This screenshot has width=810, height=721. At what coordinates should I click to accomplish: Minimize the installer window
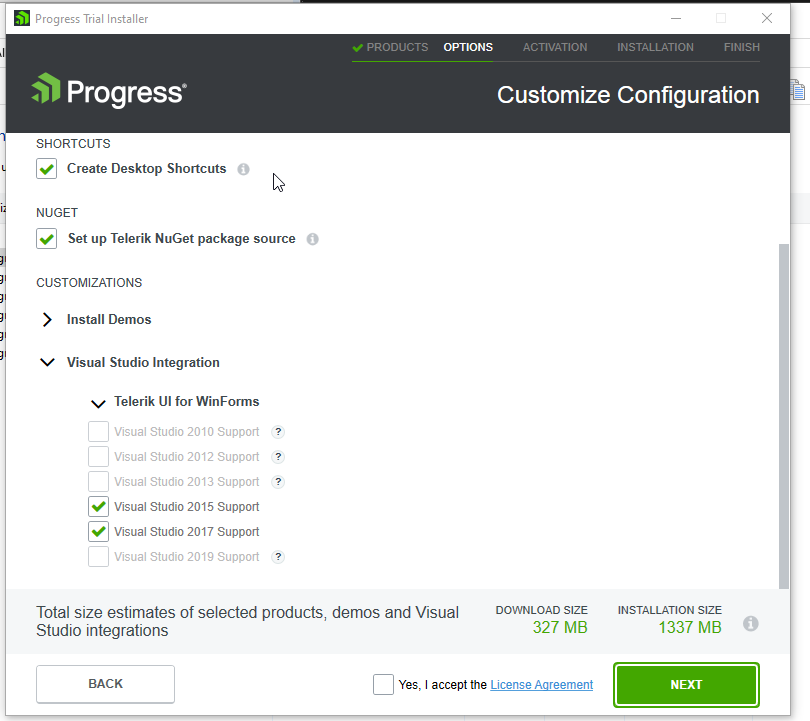676,19
